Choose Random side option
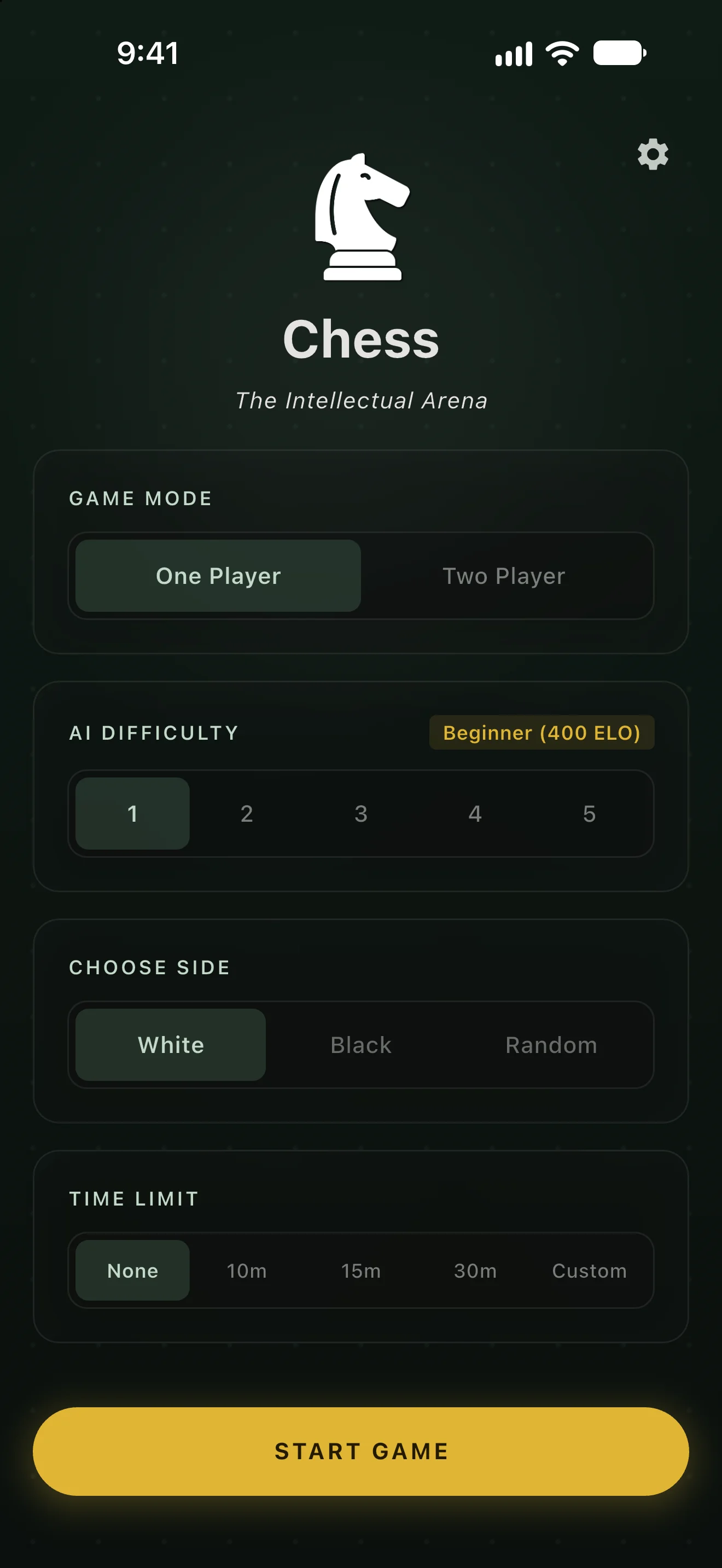The height and width of the screenshot is (1568, 722). click(551, 1045)
